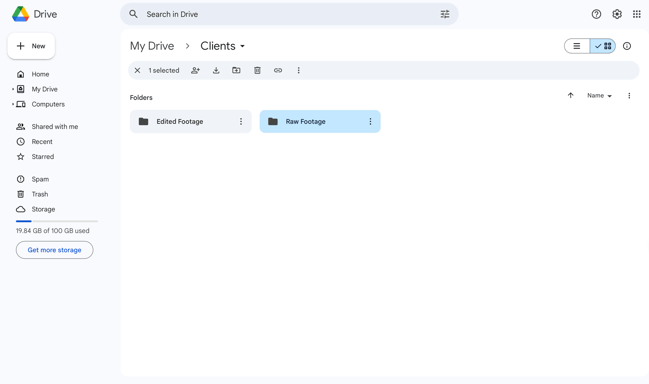
Task: View details info icon
Action: 627,46
